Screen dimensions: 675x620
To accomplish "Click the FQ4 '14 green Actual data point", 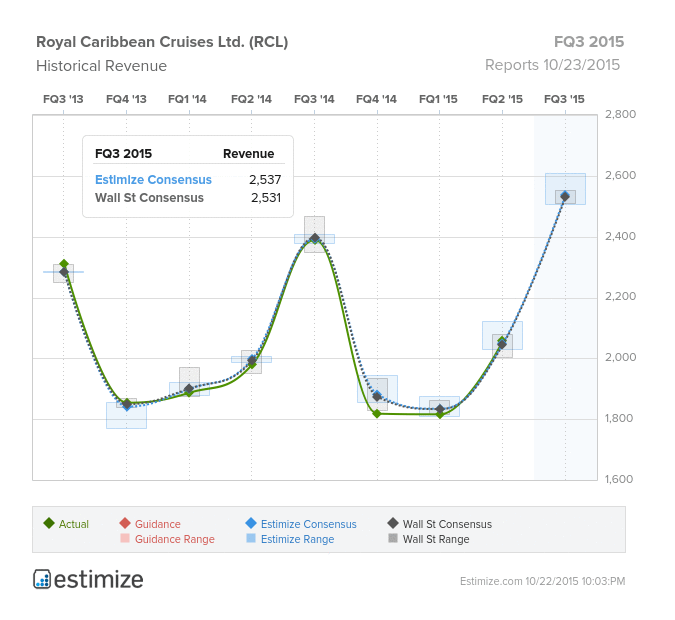I will pyautogui.click(x=377, y=414).
